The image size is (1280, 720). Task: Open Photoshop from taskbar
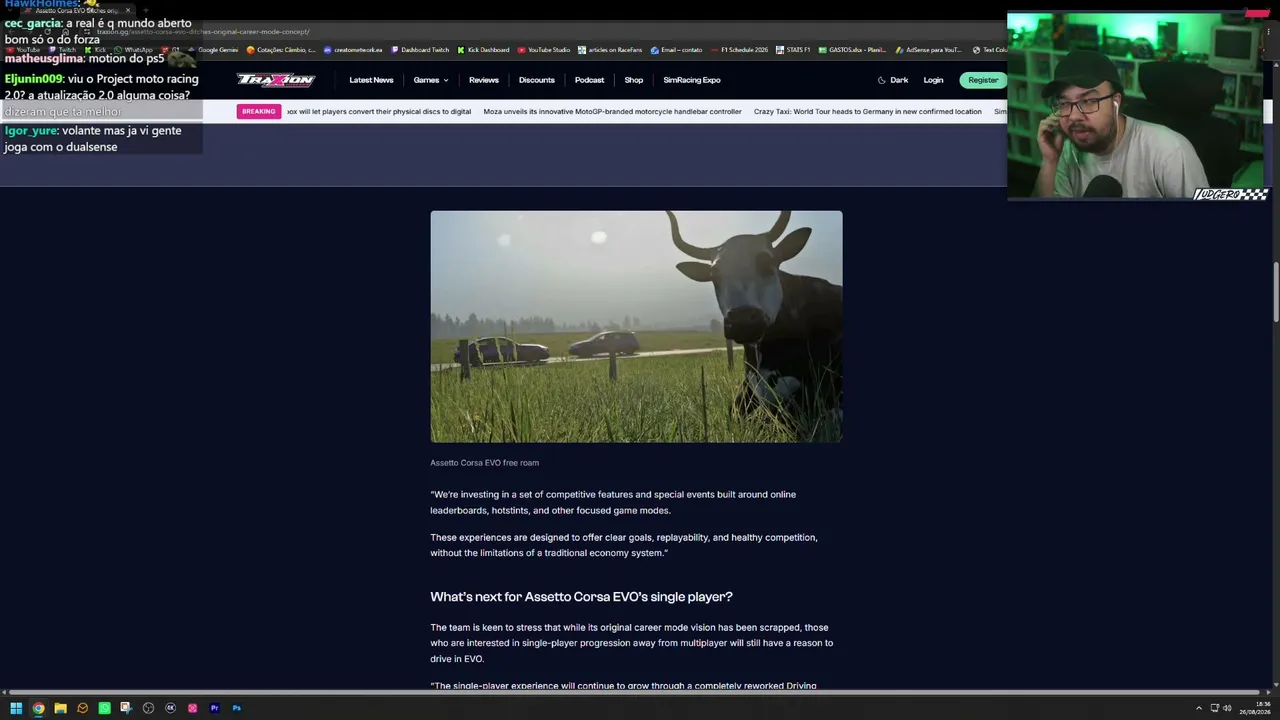coord(236,708)
